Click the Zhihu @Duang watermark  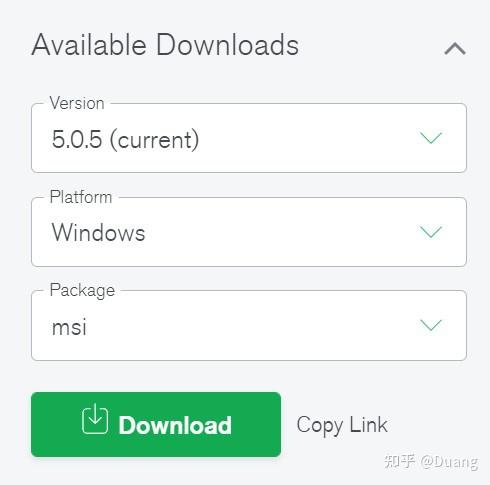tap(431, 462)
